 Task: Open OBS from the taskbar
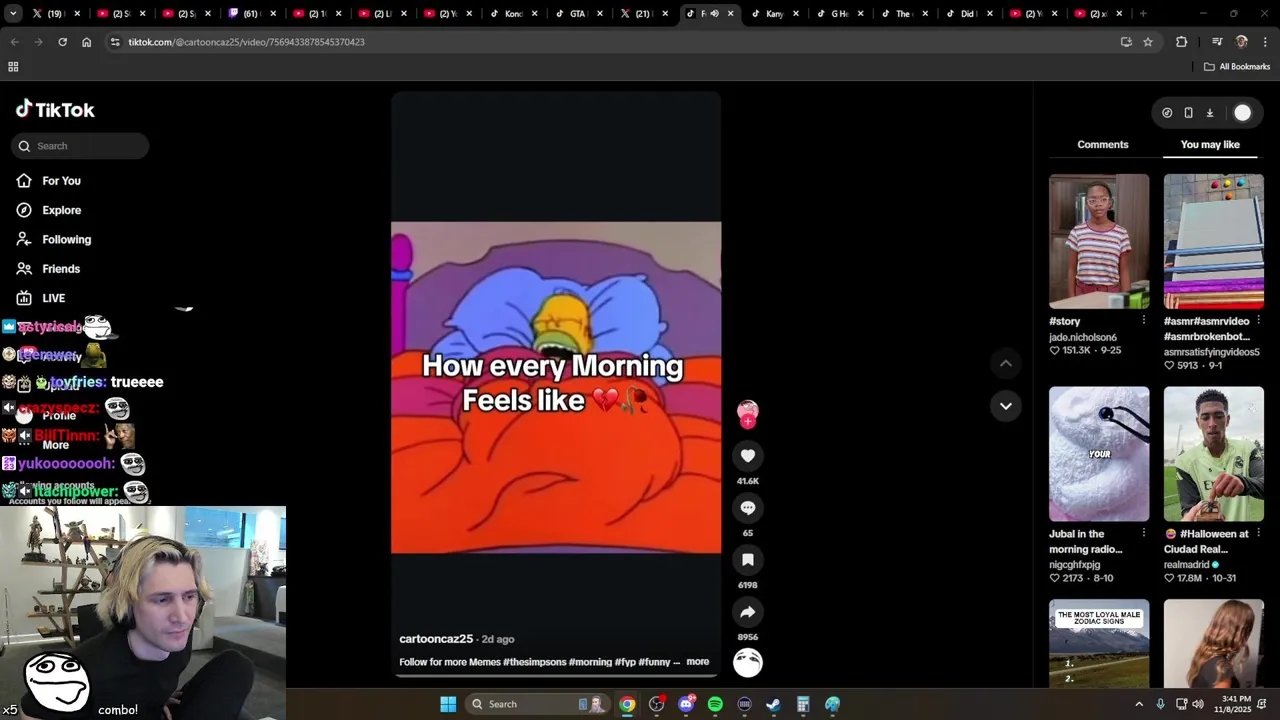(x=656, y=704)
